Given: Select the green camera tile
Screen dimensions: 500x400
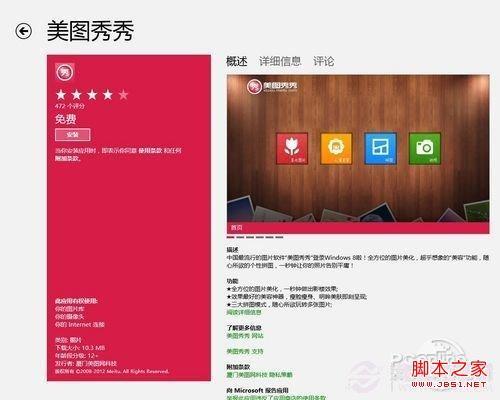Looking at the screenshot, I should tap(425, 149).
